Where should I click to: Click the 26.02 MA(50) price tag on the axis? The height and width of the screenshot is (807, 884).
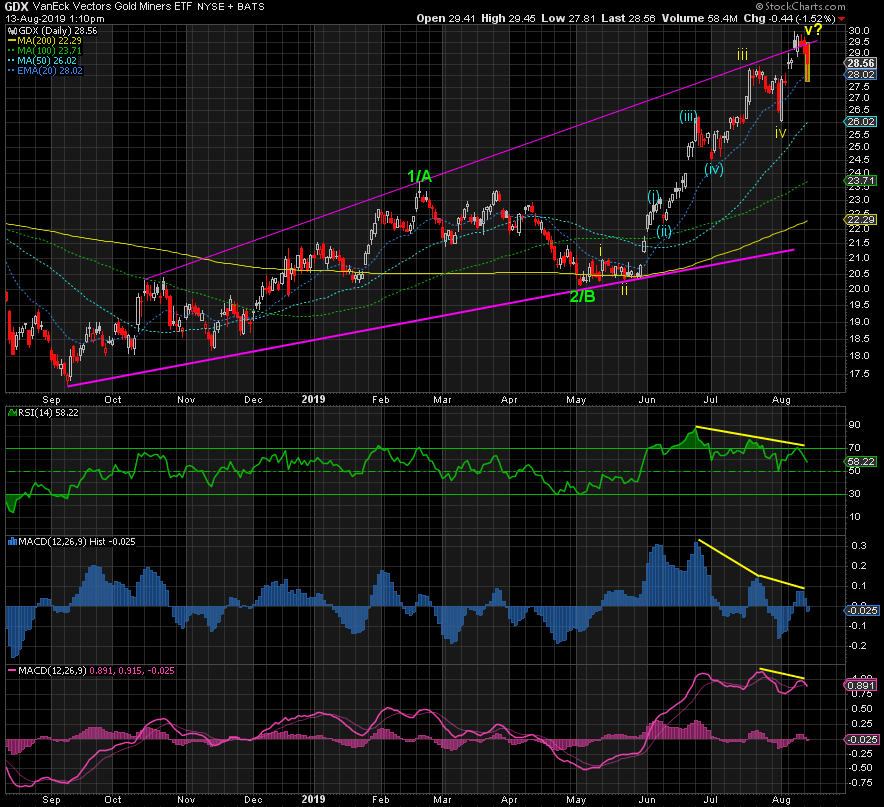[861, 122]
